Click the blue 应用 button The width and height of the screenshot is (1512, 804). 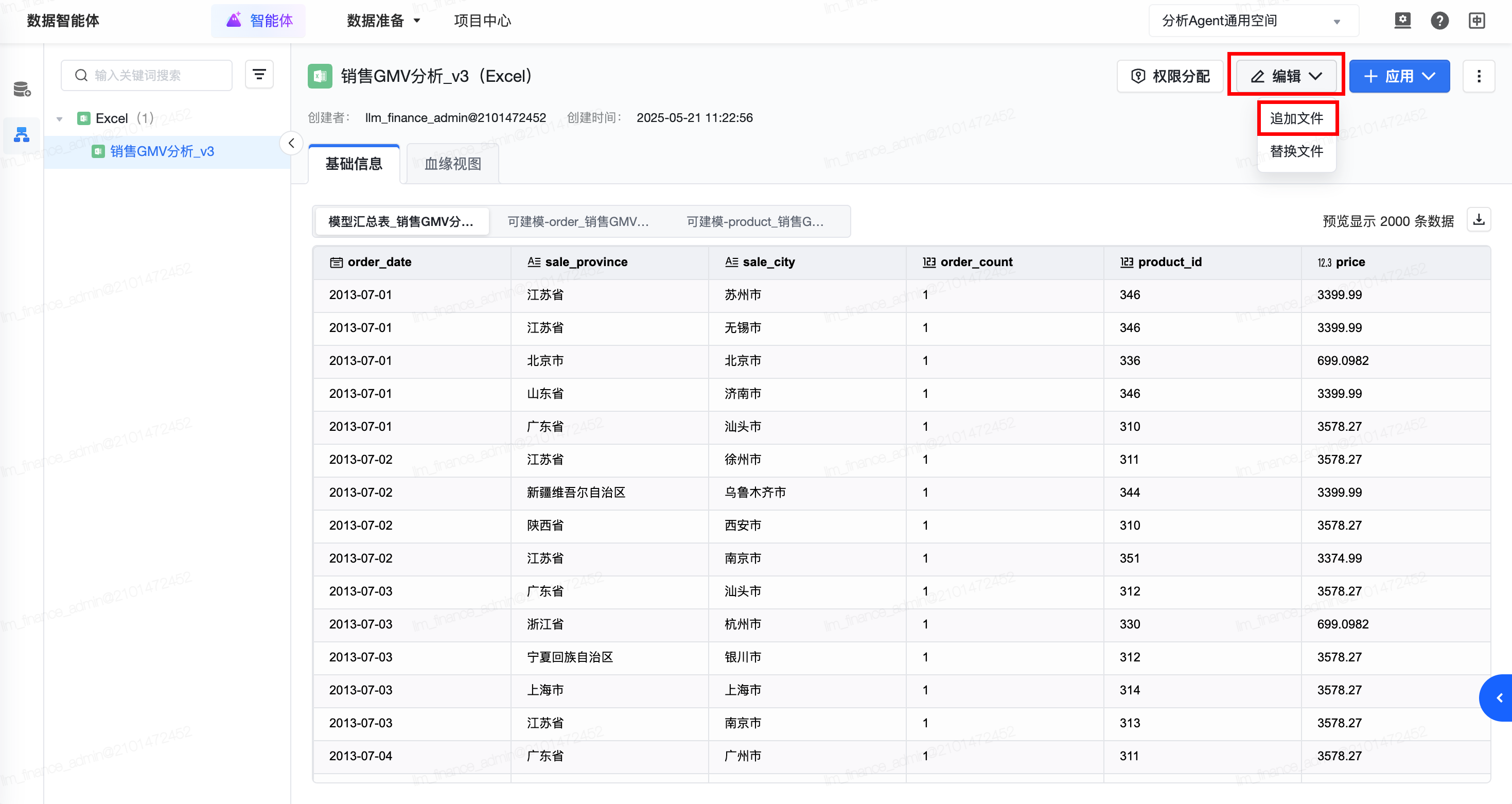(1399, 76)
